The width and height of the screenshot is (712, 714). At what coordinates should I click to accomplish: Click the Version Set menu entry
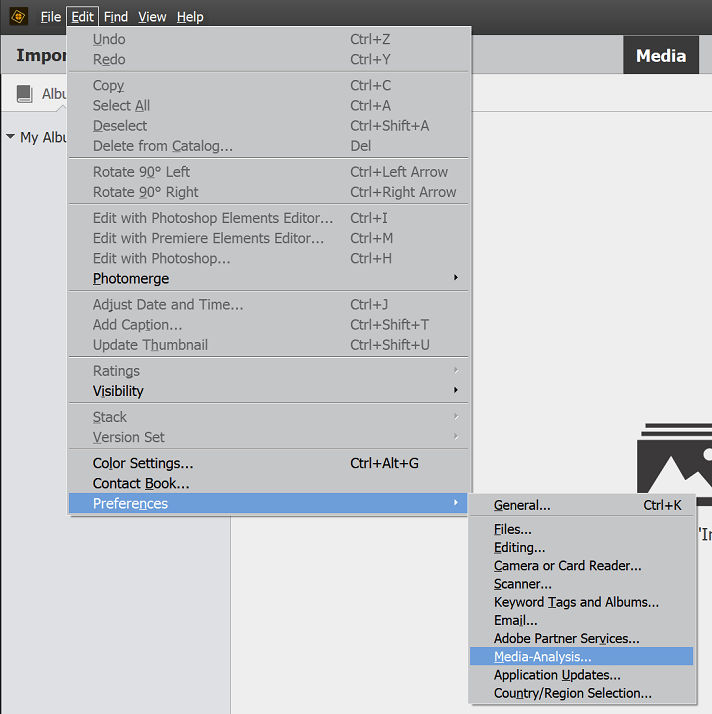click(268, 437)
